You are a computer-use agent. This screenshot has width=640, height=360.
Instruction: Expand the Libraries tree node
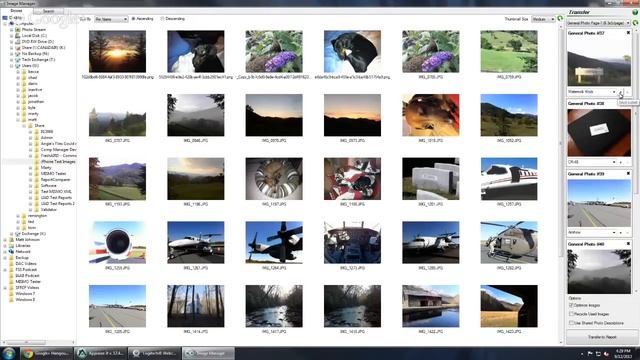(x=5, y=246)
